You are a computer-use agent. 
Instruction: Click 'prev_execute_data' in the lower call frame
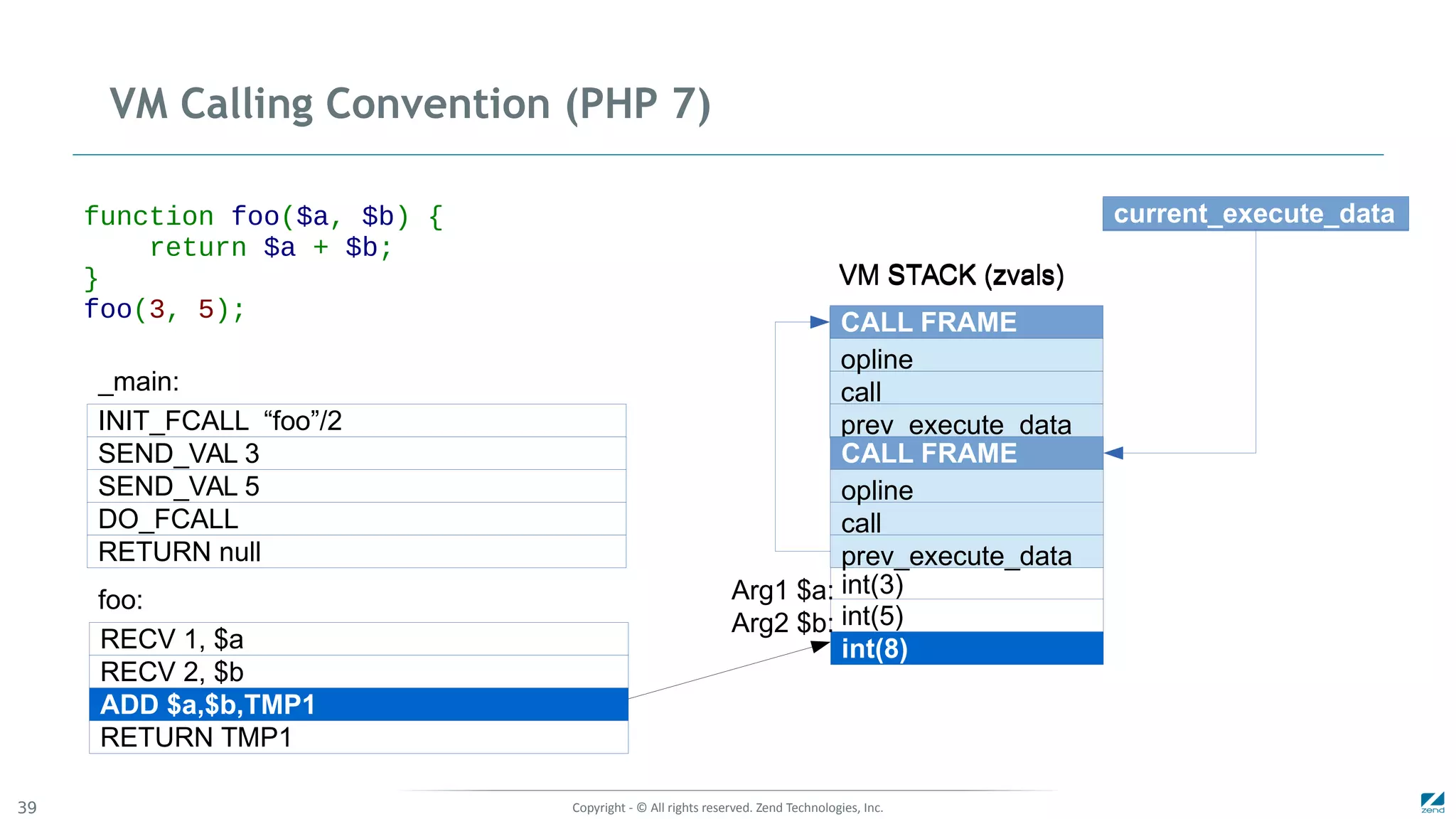(966, 552)
